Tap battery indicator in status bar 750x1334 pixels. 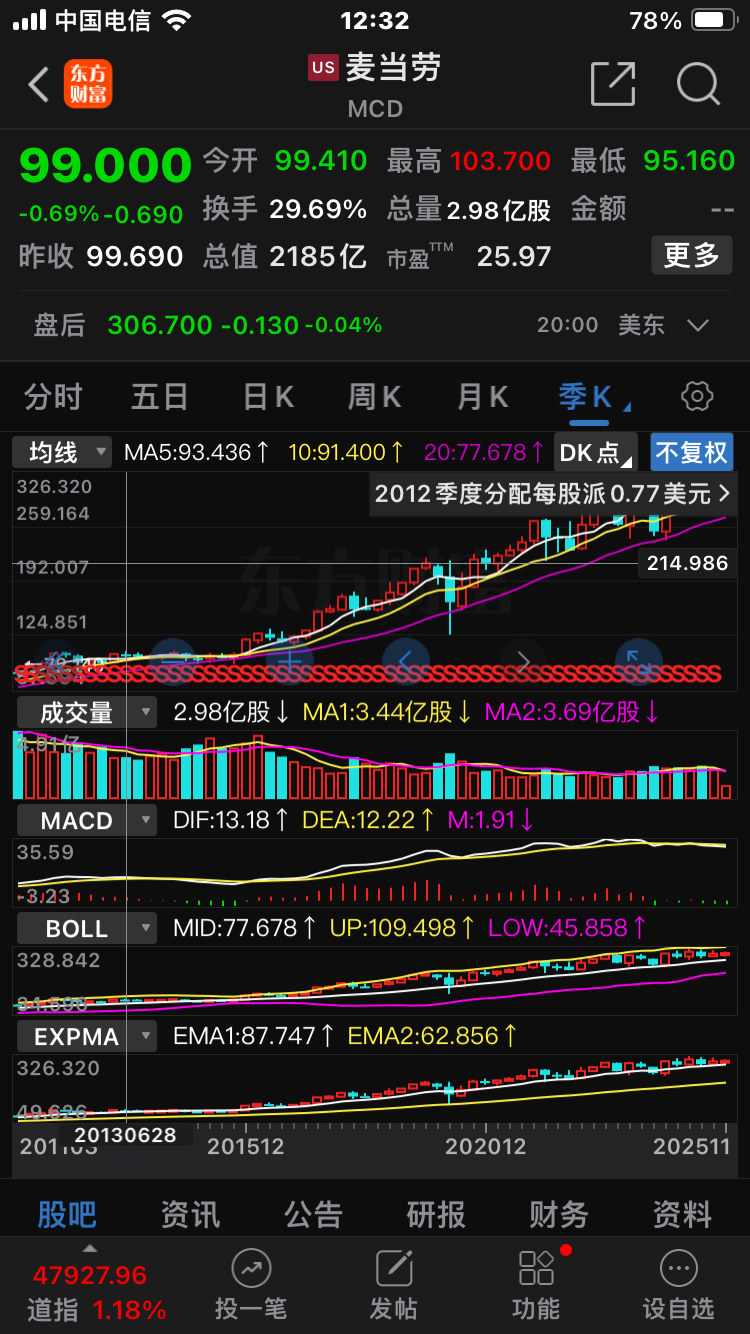coord(715,20)
